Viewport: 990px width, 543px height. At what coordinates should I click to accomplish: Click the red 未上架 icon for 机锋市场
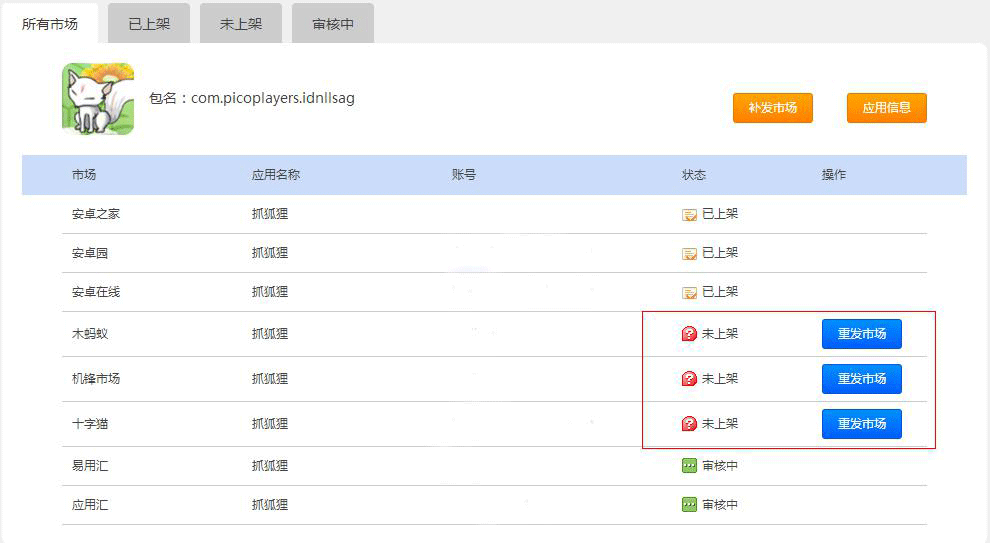pos(689,378)
